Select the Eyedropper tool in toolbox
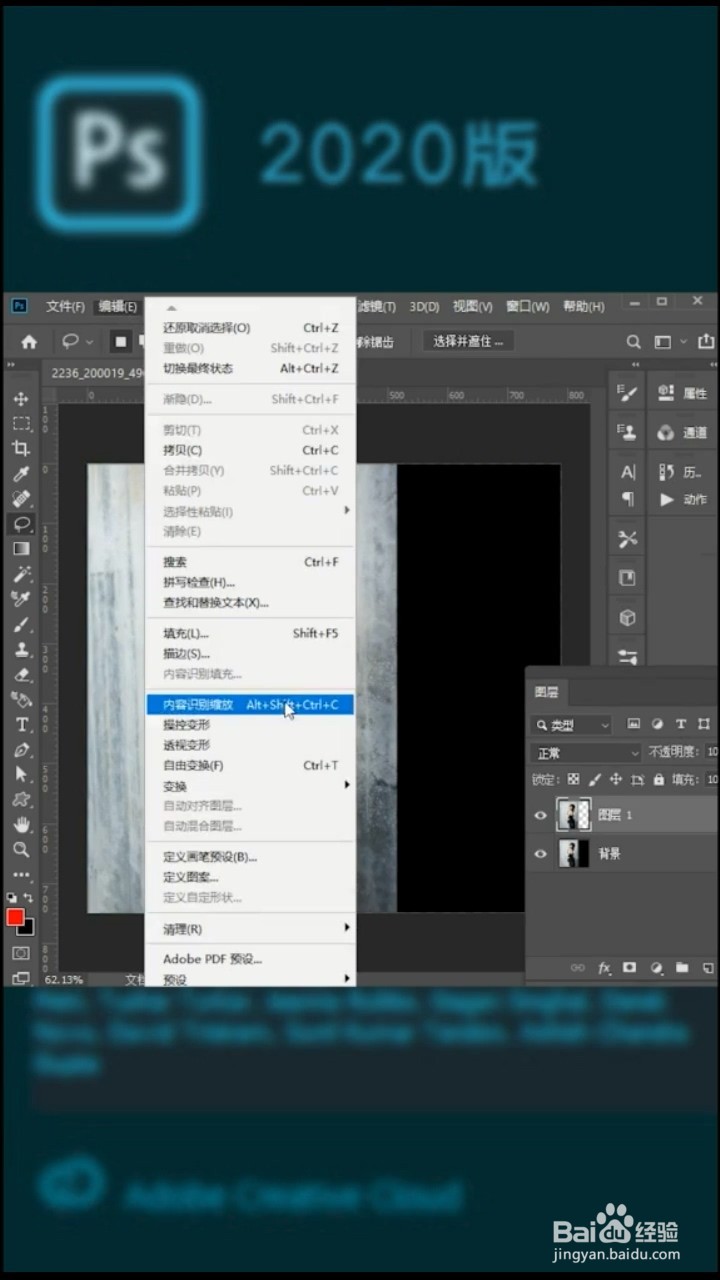Viewport: 720px width, 1280px height. tap(21, 473)
